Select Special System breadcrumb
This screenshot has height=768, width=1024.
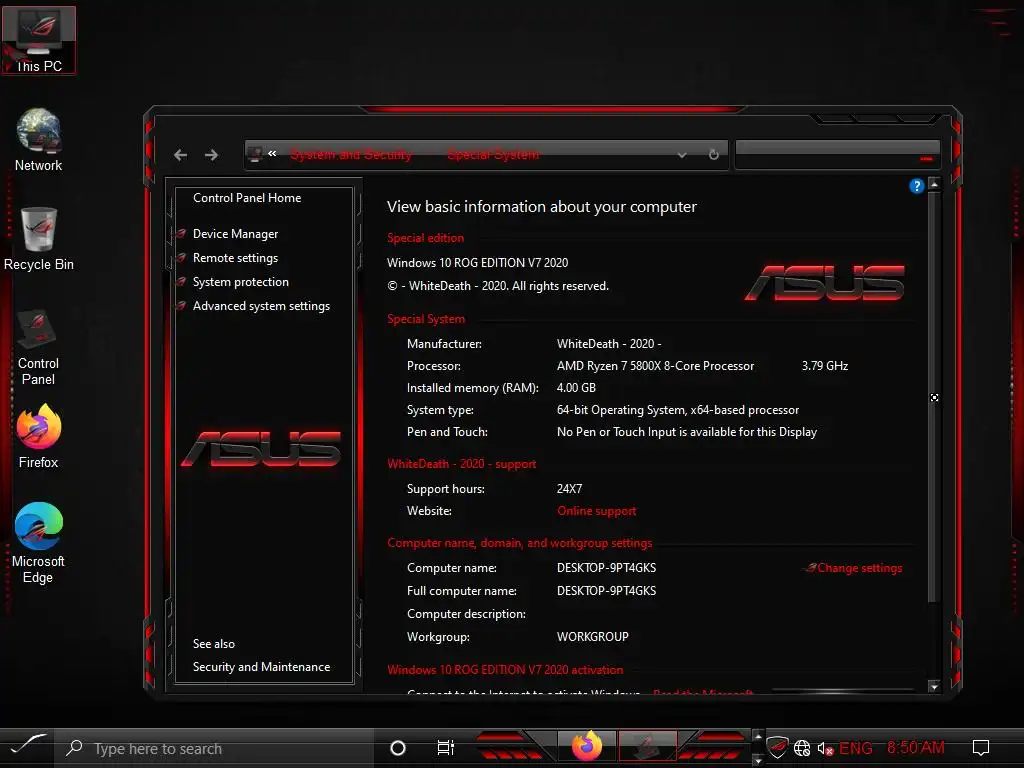(494, 155)
